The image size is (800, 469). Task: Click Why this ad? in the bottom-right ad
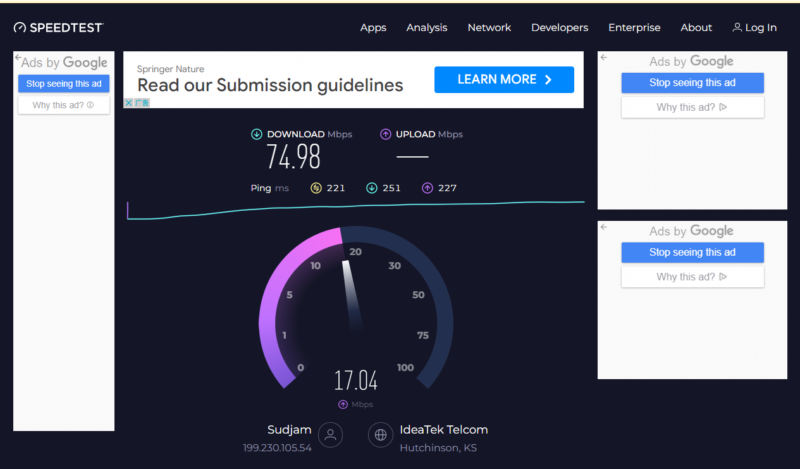(x=692, y=277)
